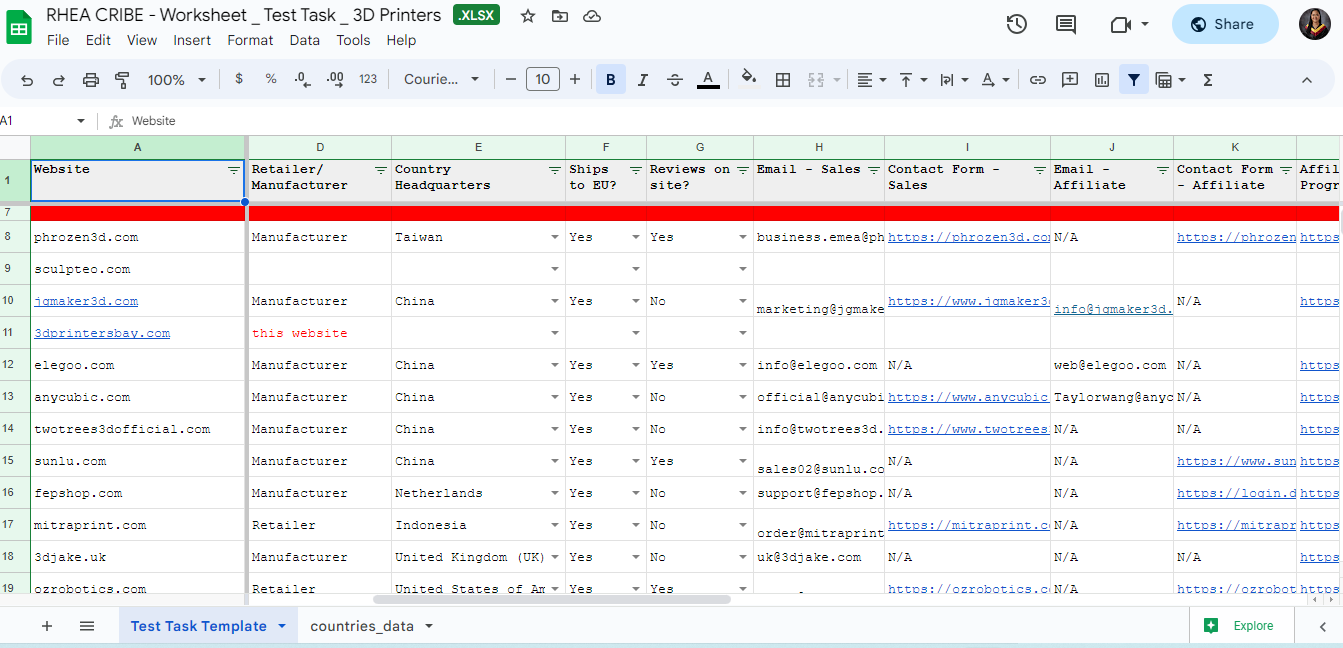Screen dimensions: 1343x648
Task: Open Google Sheets home
Action: click(19, 27)
